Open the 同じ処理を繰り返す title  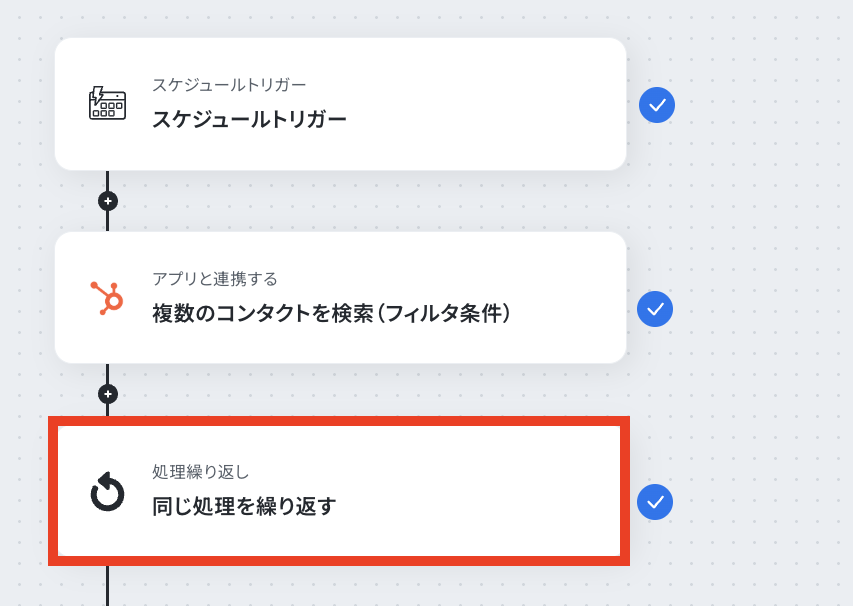tap(243, 506)
